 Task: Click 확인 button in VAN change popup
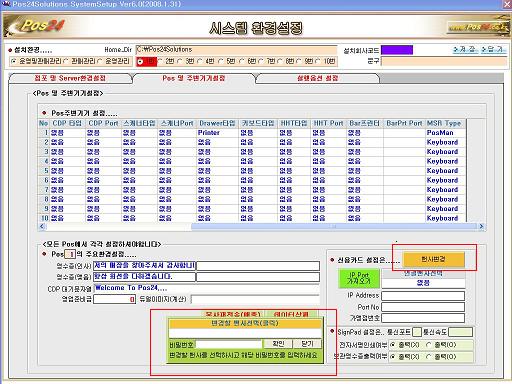[278, 344]
